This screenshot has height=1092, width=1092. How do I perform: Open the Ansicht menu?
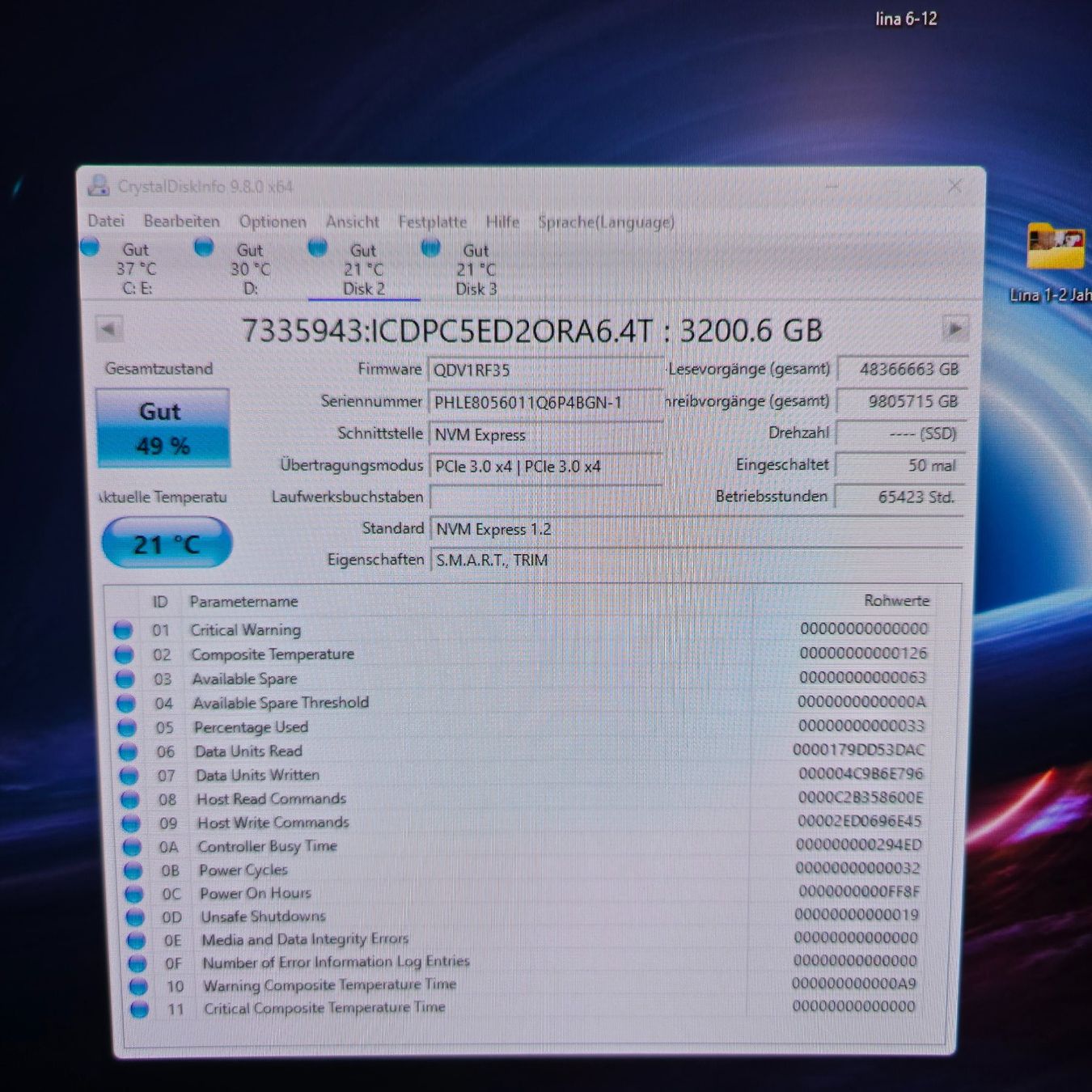coord(352,222)
